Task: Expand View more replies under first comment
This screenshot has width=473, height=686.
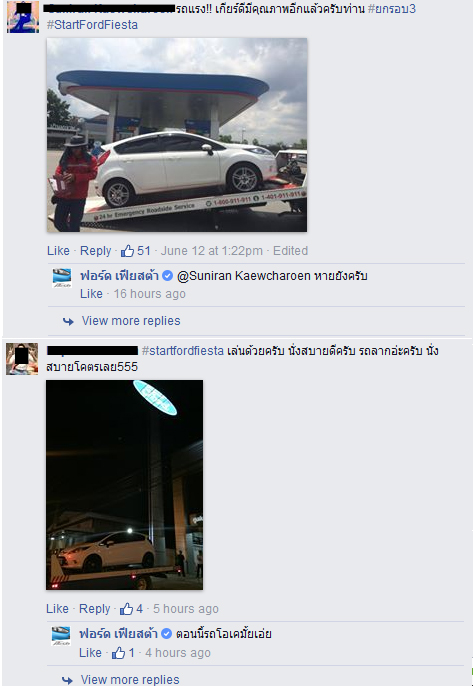Action: [x=131, y=321]
